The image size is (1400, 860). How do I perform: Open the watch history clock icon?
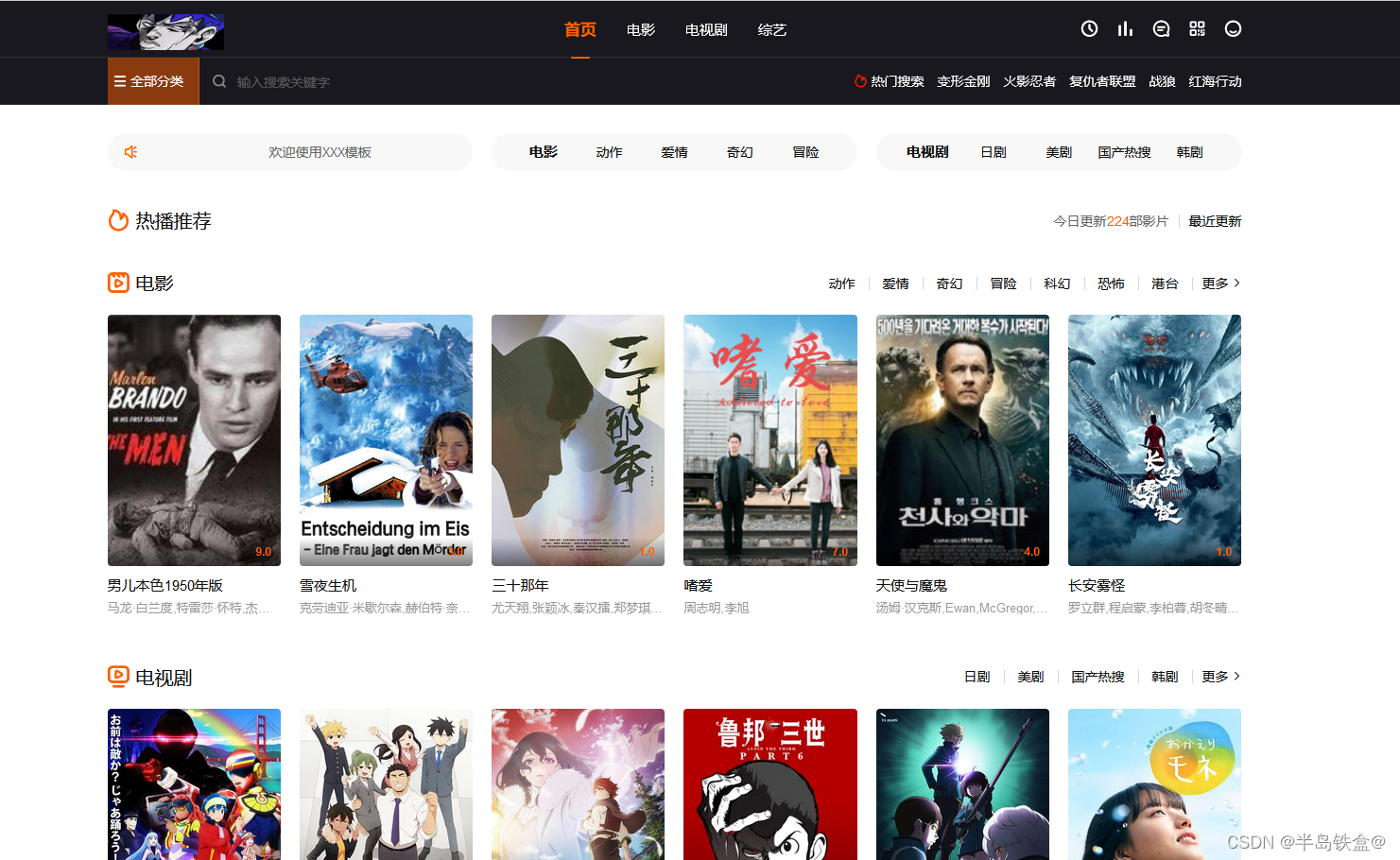(x=1089, y=29)
